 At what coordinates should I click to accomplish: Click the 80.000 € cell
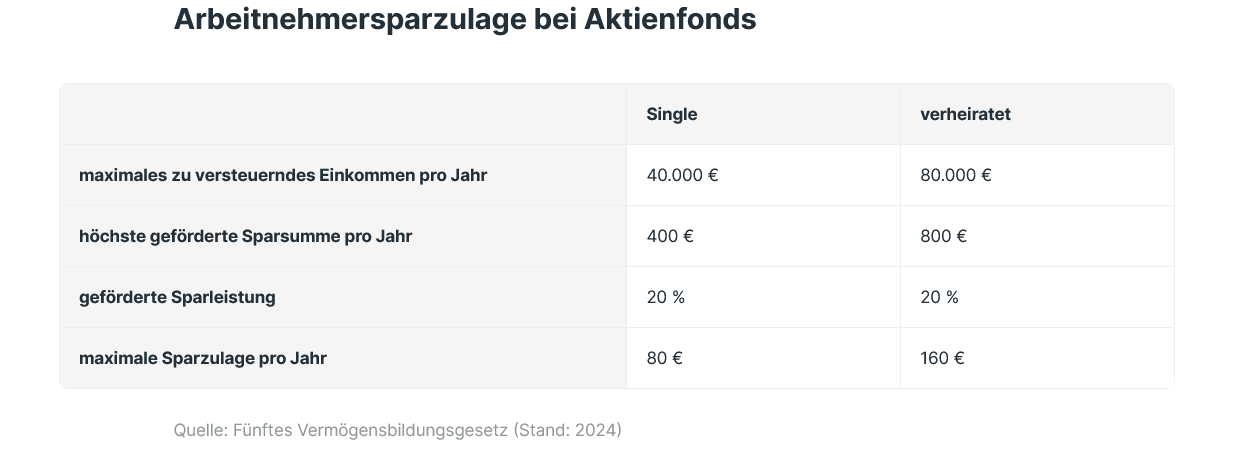pyautogui.click(x=955, y=175)
